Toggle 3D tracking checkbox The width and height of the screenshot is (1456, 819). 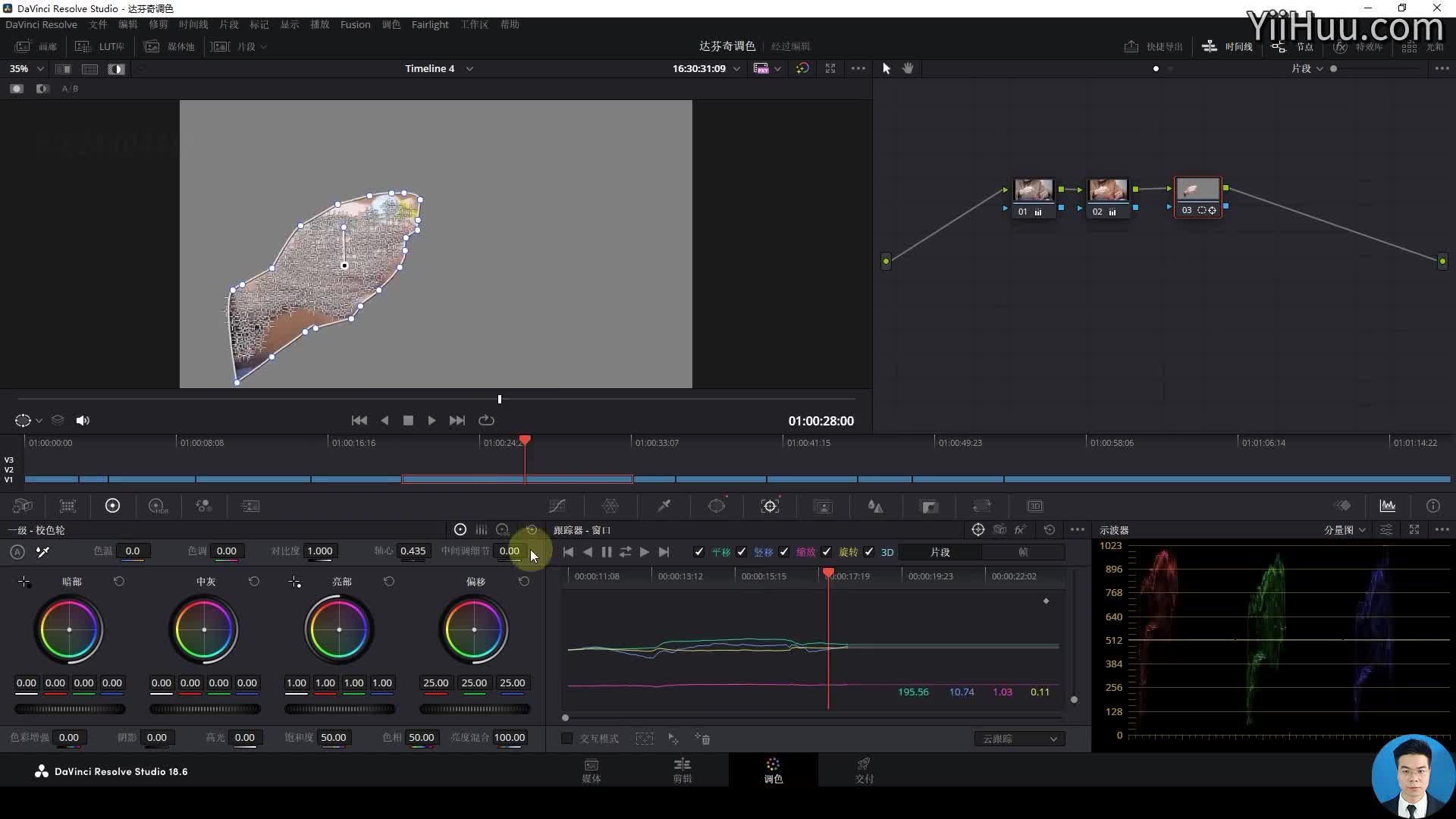[869, 552]
